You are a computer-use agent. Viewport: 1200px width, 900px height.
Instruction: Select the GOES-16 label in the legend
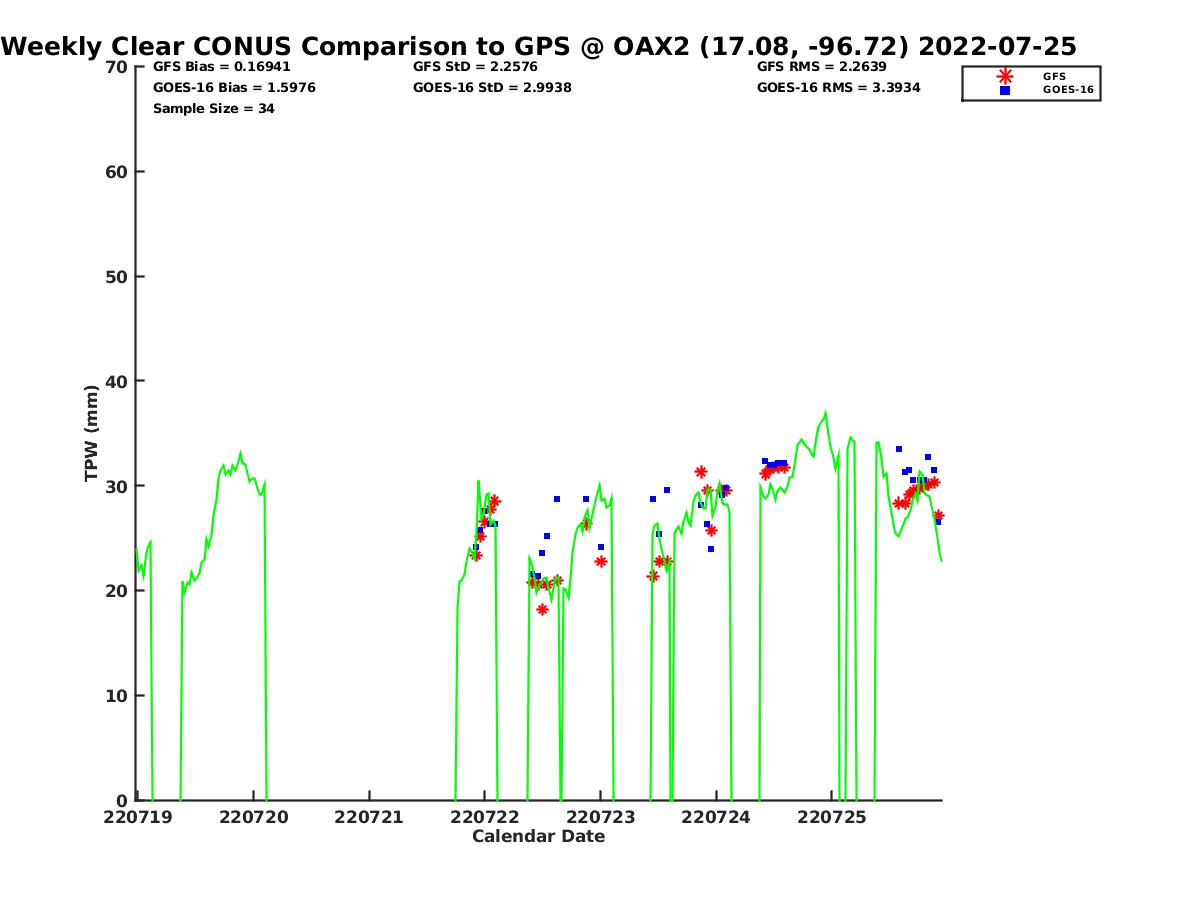coord(1068,90)
